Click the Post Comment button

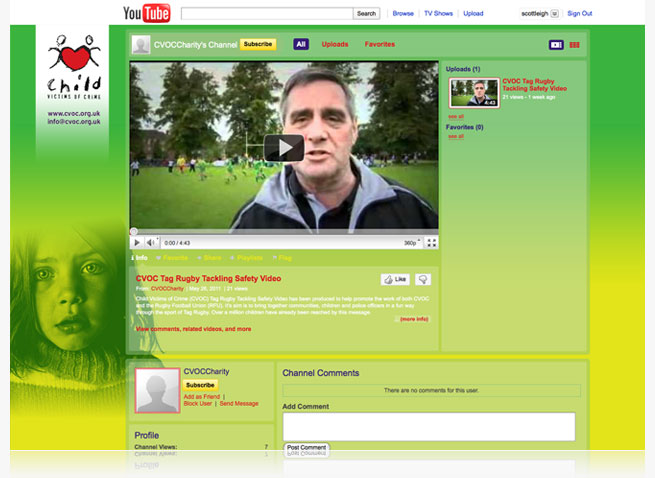click(x=306, y=447)
